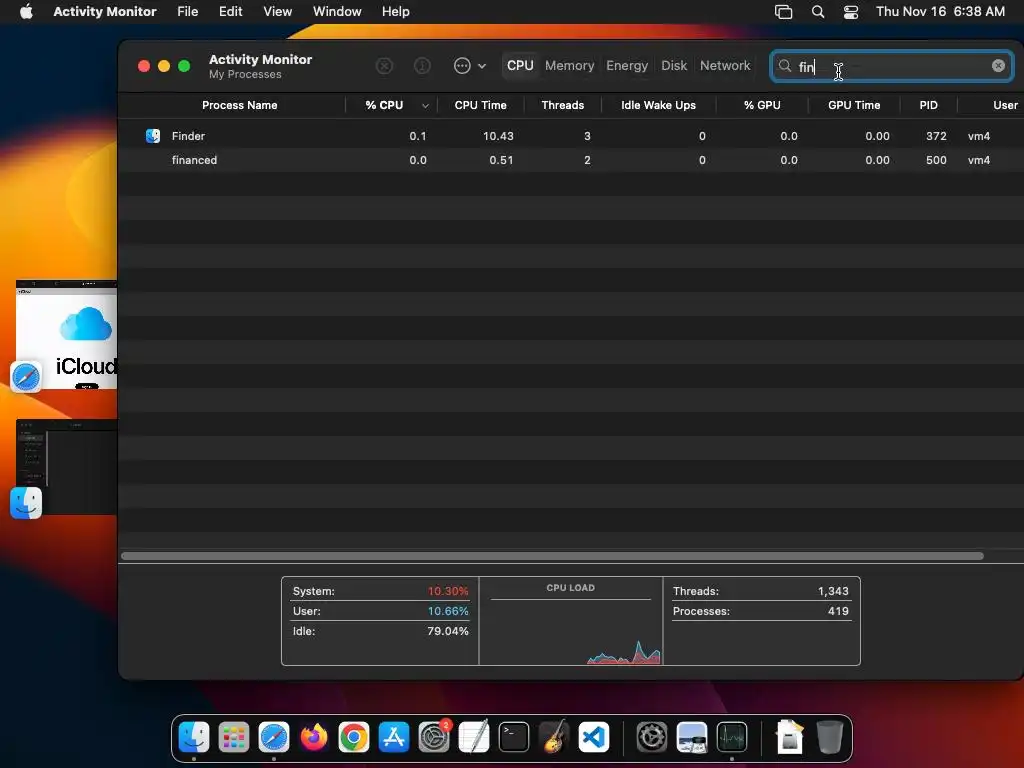Switch to the Network tab
1024x768 pixels.
[x=725, y=66]
